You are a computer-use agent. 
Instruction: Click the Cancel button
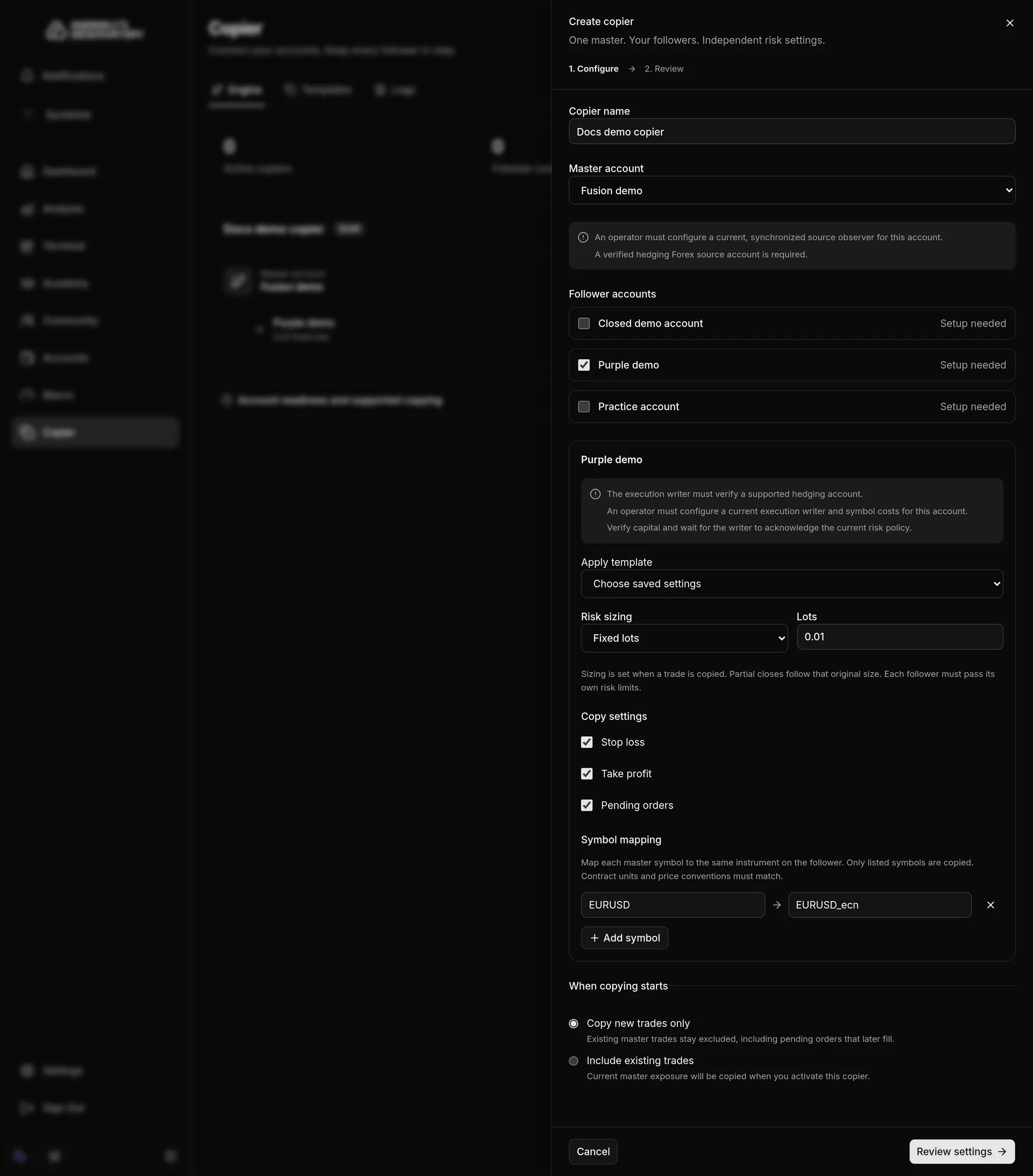pyautogui.click(x=593, y=1151)
